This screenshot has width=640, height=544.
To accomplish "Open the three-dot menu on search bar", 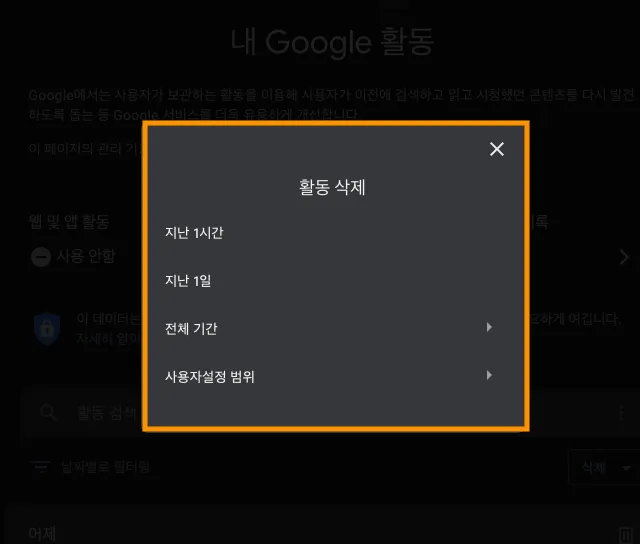I will [x=622, y=413].
